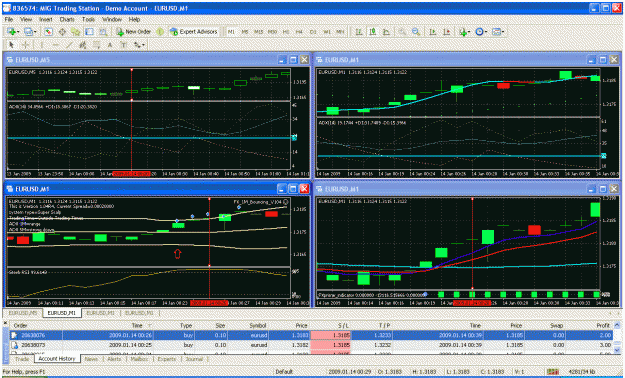Screen dimensions: 625x378
Task: Open the Alerts terminal tab
Action: [x=114, y=359]
